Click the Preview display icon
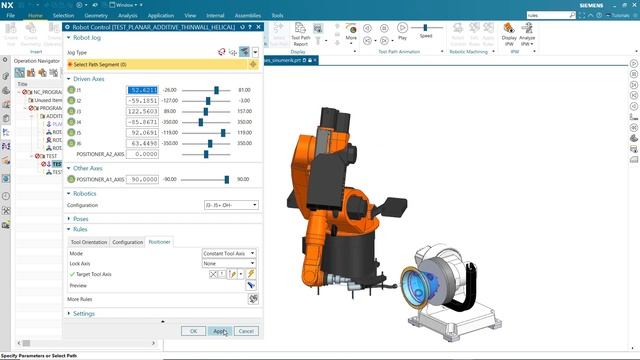The height and width of the screenshot is (360, 640). [x=251, y=285]
